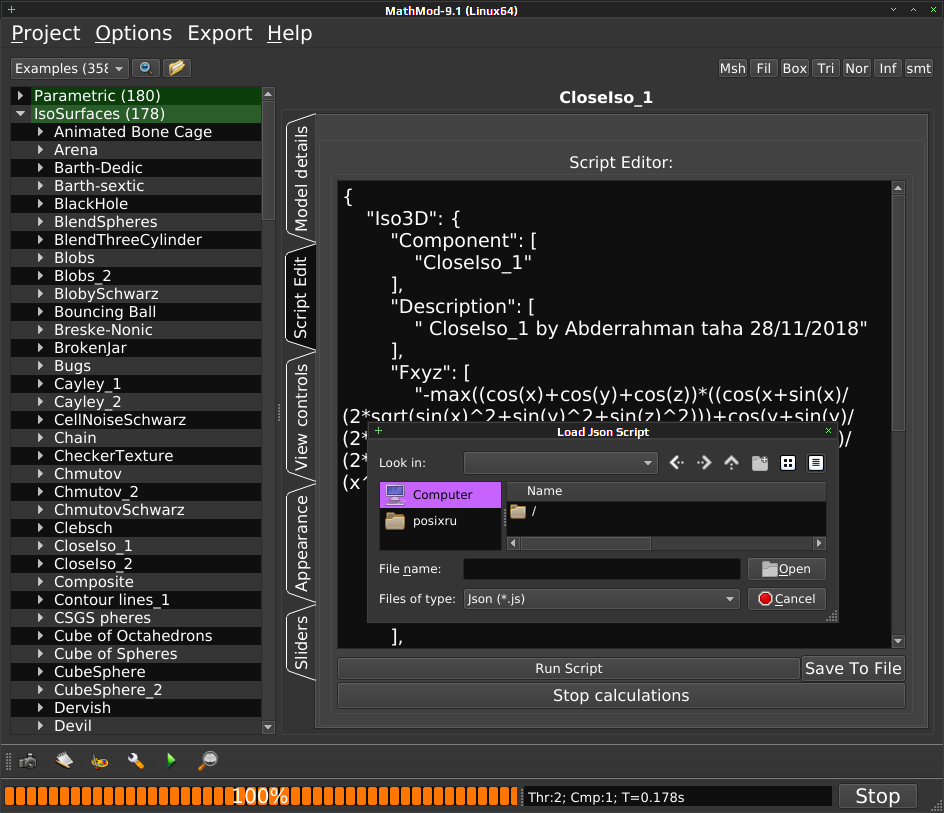The image size is (944, 813).
Task: Click the orange 100% progress bar
Action: click(261, 796)
